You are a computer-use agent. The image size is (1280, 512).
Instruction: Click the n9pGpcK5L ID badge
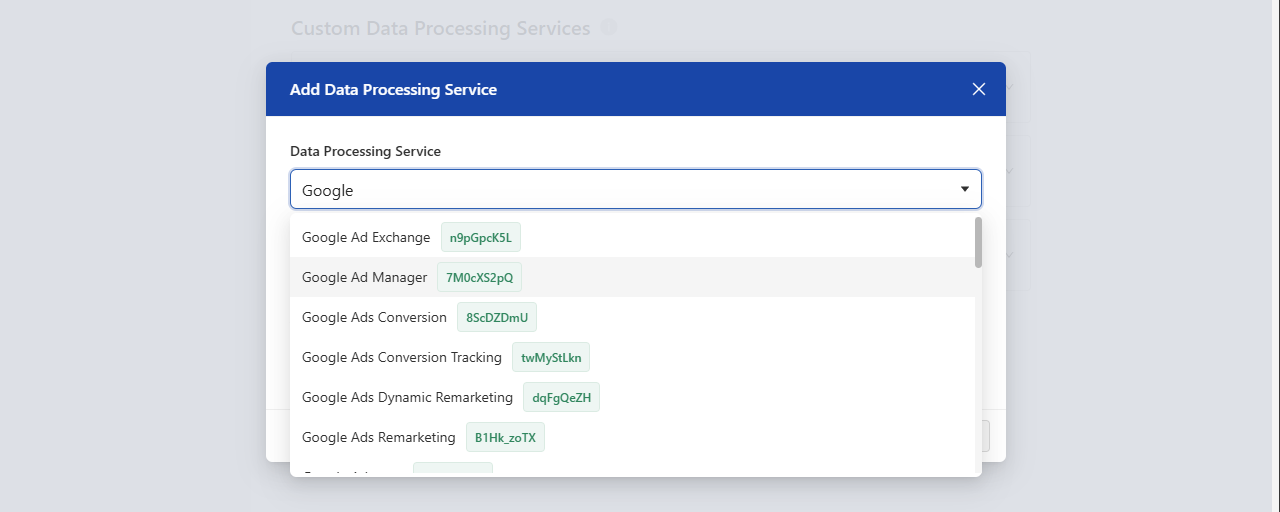[481, 237]
